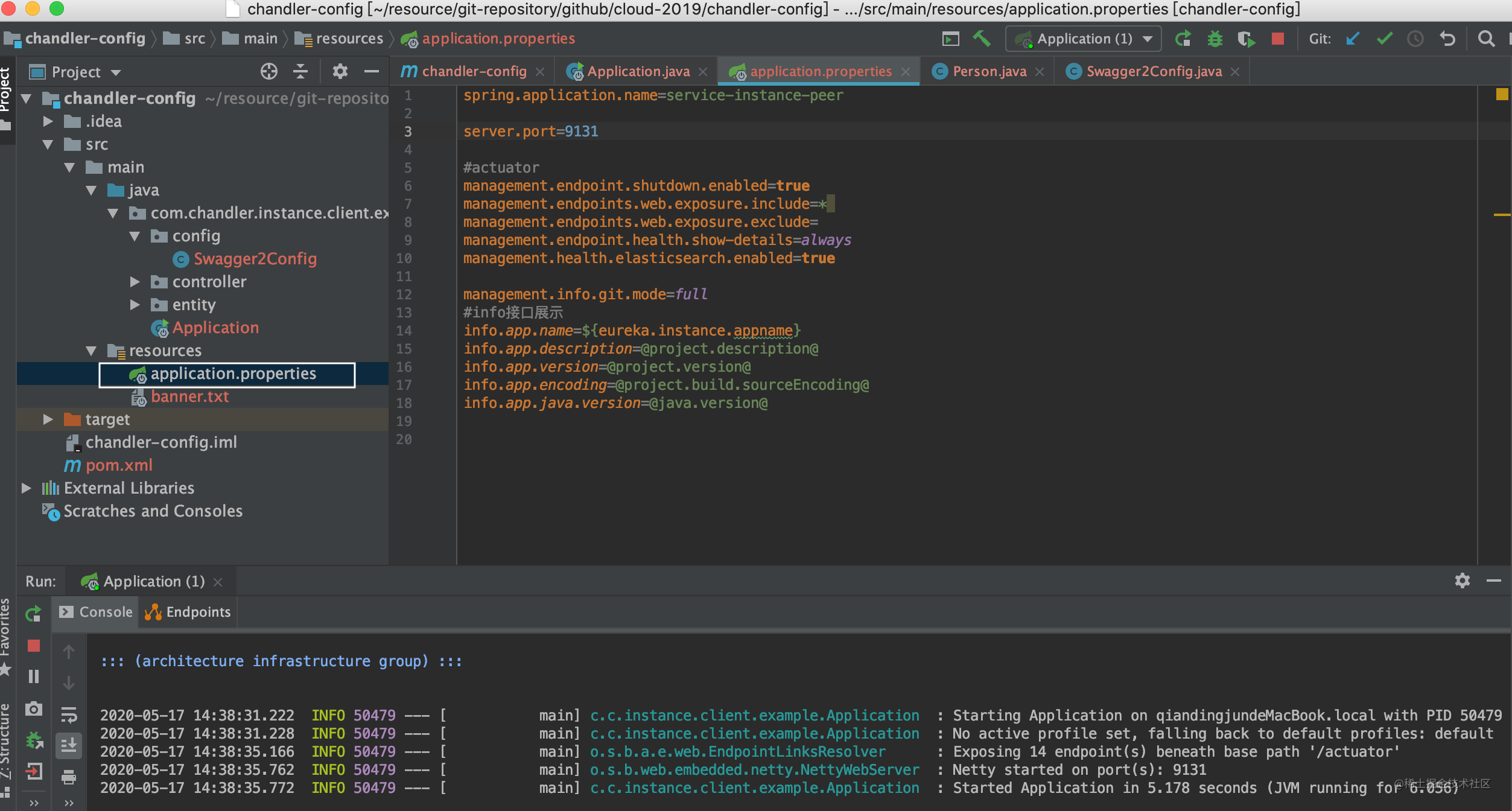Open Search Everywhere magnifier icon
Screen dimensions: 1512x811
[1486, 39]
